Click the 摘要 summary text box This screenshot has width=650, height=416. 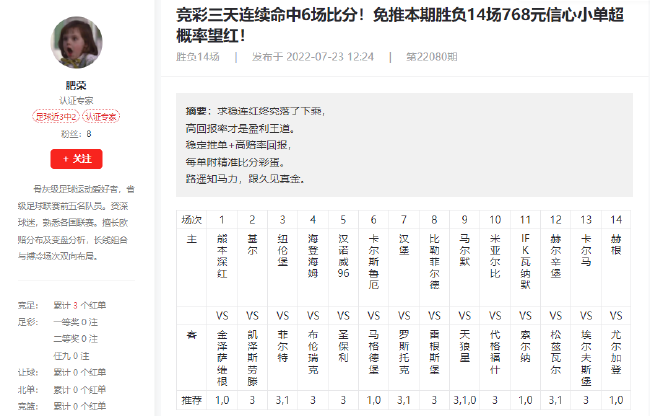[404, 145]
